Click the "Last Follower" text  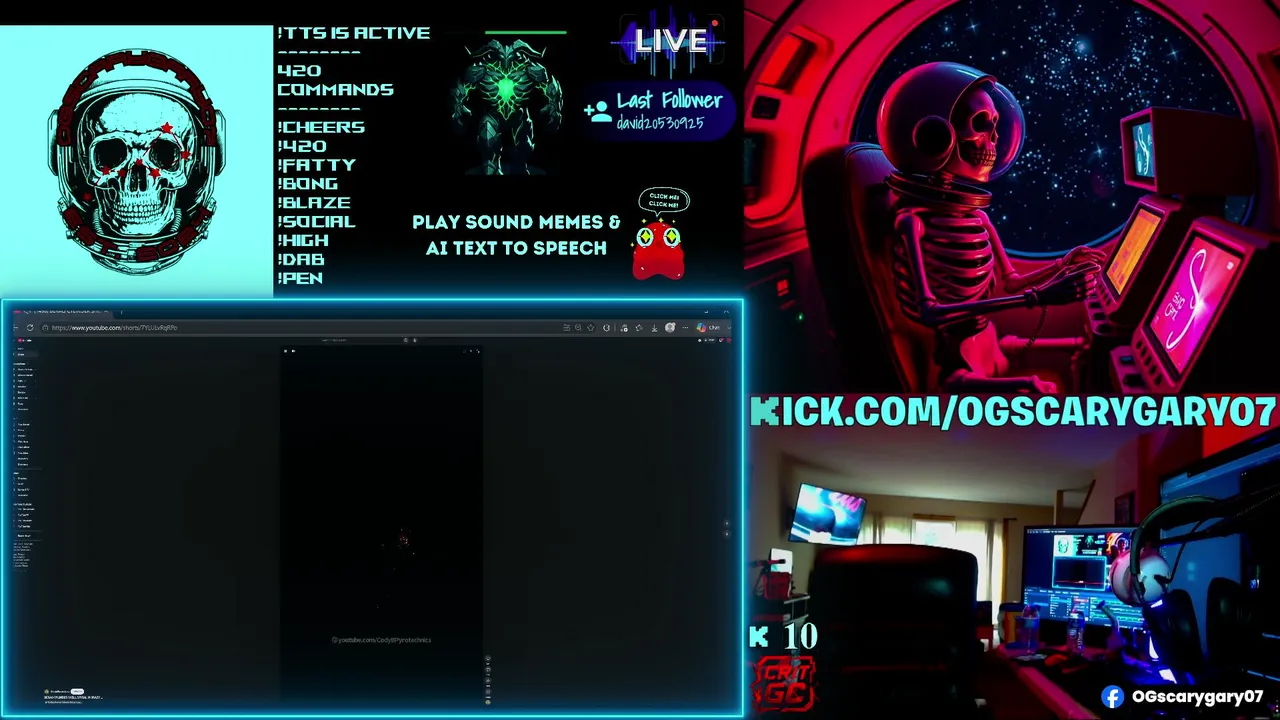pyautogui.click(x=669, y=100)
